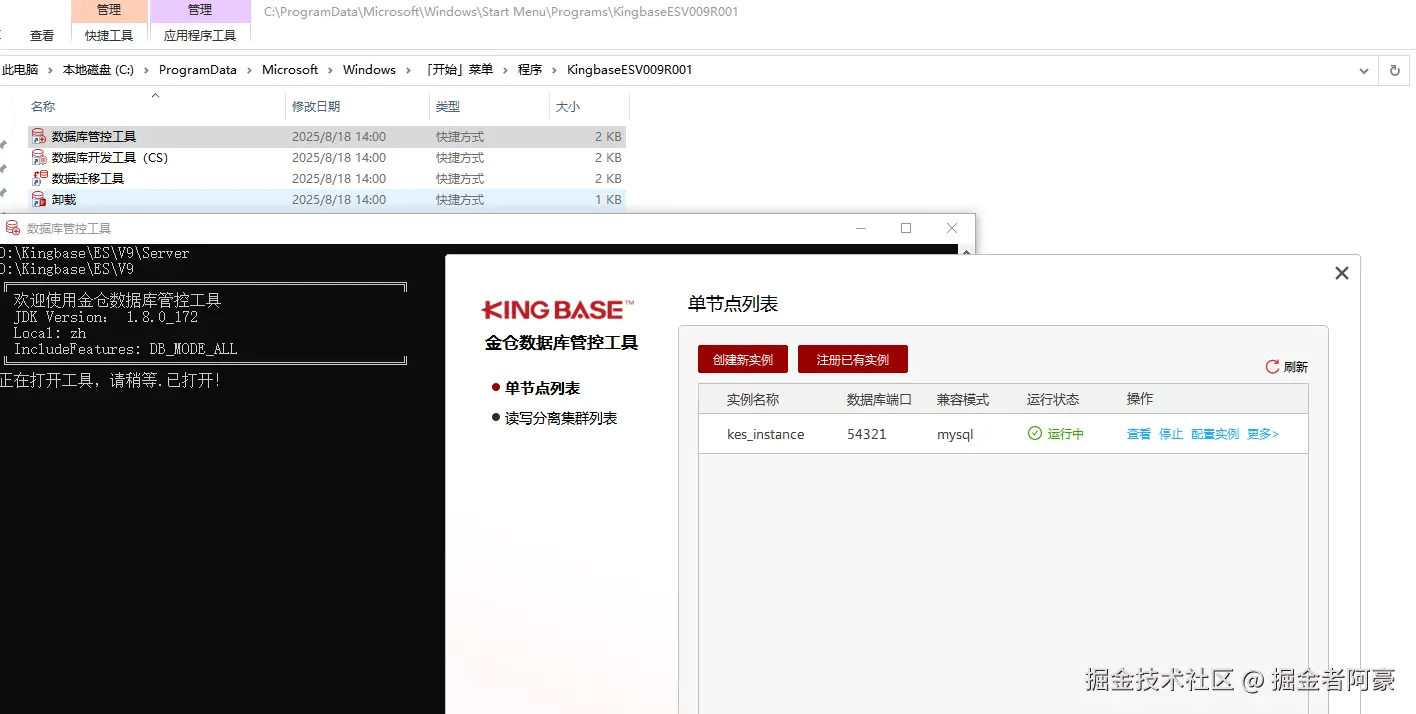Click the 兼容模式 column header
Image resolution: width=1416 pixels, height=714 pixels.
pyautogui.click(x=963, y=399)
